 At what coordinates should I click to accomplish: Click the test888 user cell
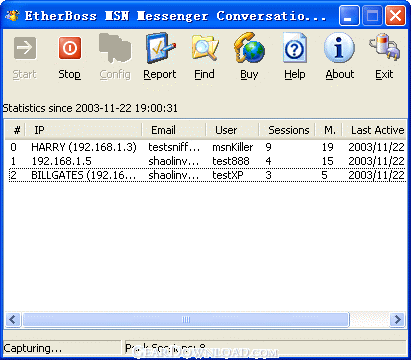pos(231,161)
